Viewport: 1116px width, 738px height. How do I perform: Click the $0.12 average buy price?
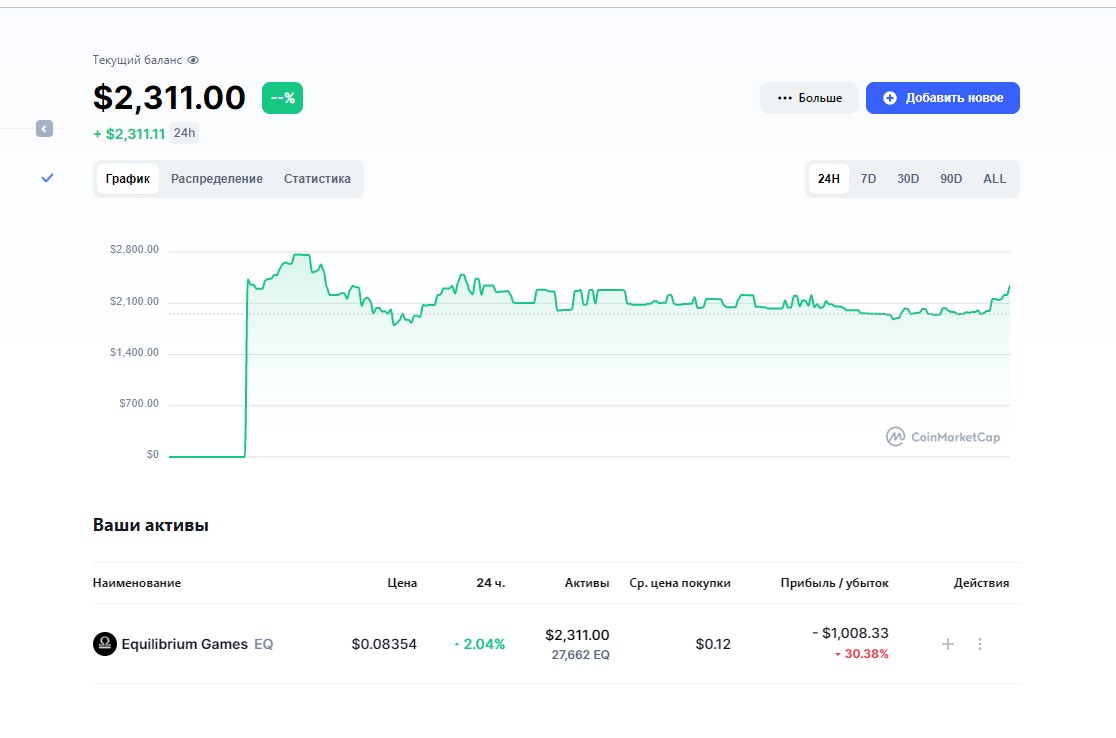tap(713, 644)
